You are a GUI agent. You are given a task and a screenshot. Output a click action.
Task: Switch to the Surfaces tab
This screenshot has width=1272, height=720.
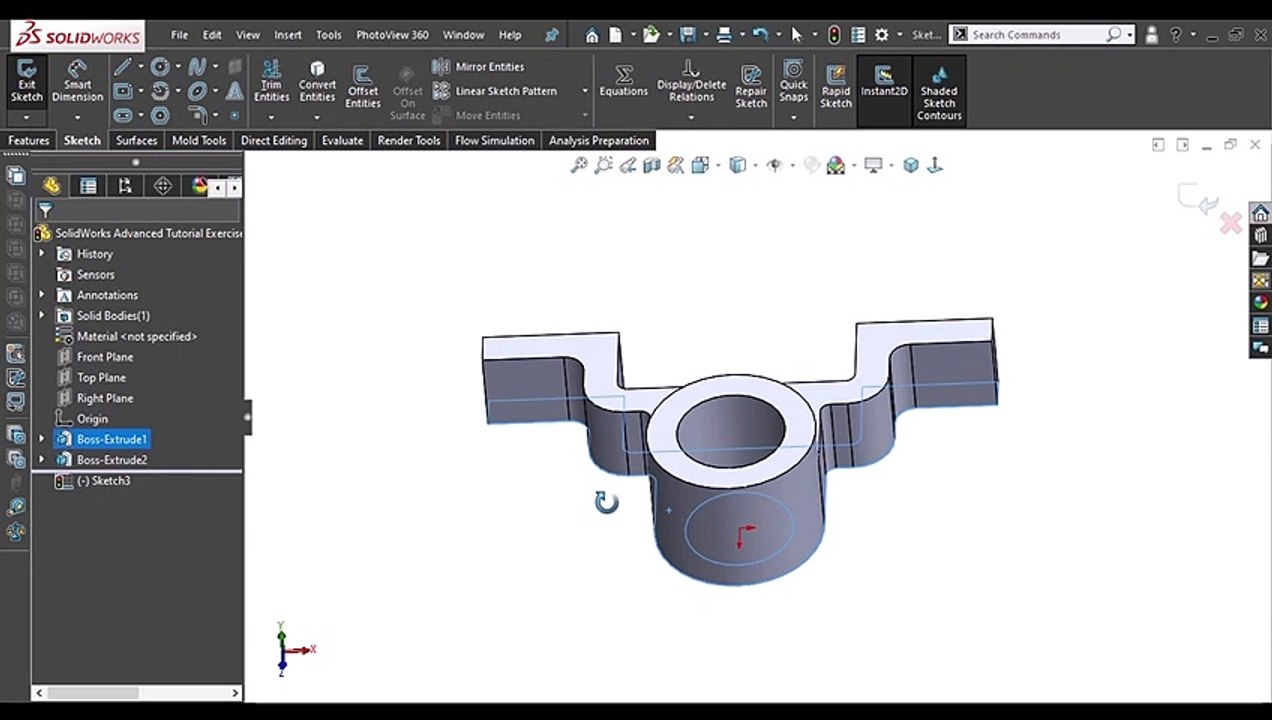tap(136, 141)
